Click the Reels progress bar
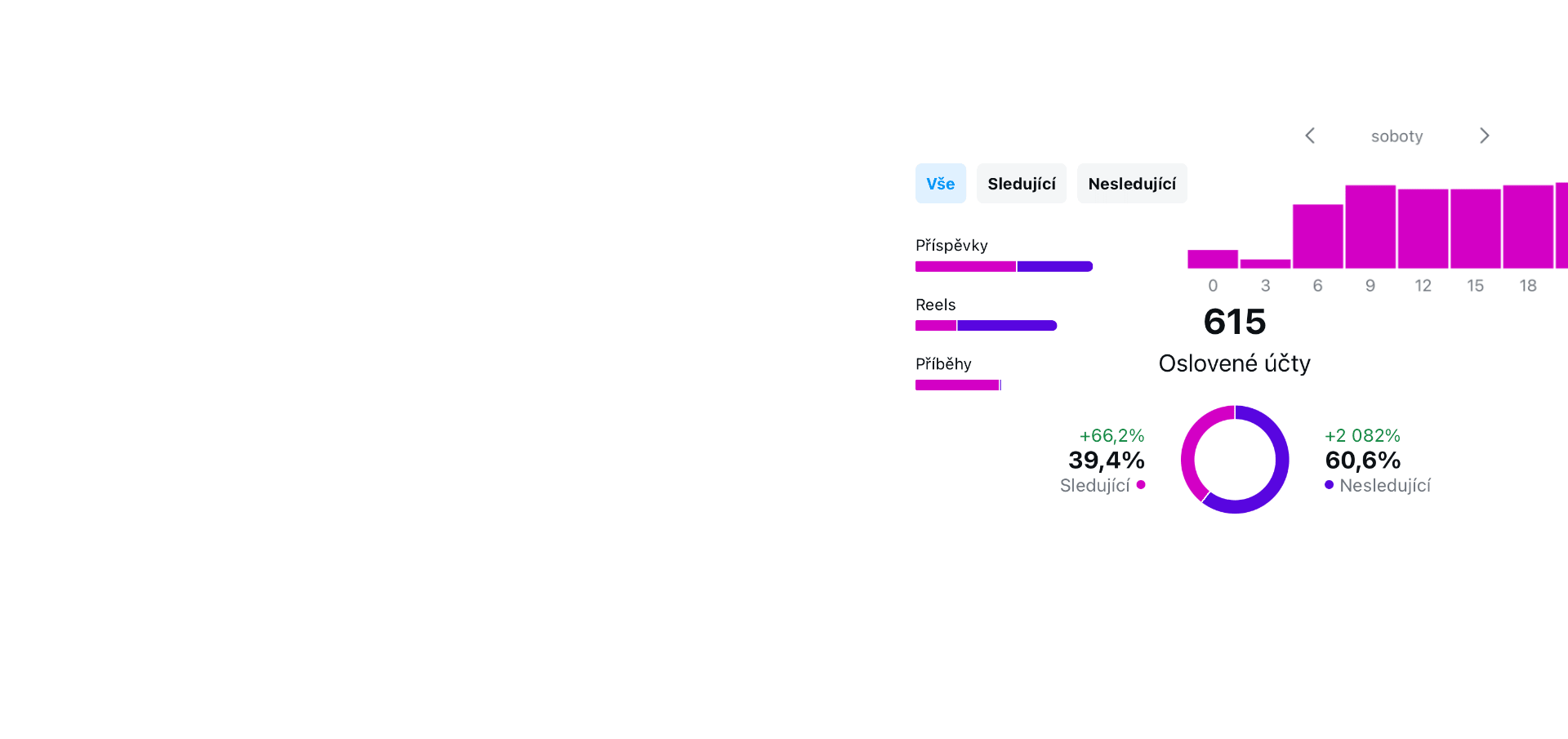 (986, 326)
